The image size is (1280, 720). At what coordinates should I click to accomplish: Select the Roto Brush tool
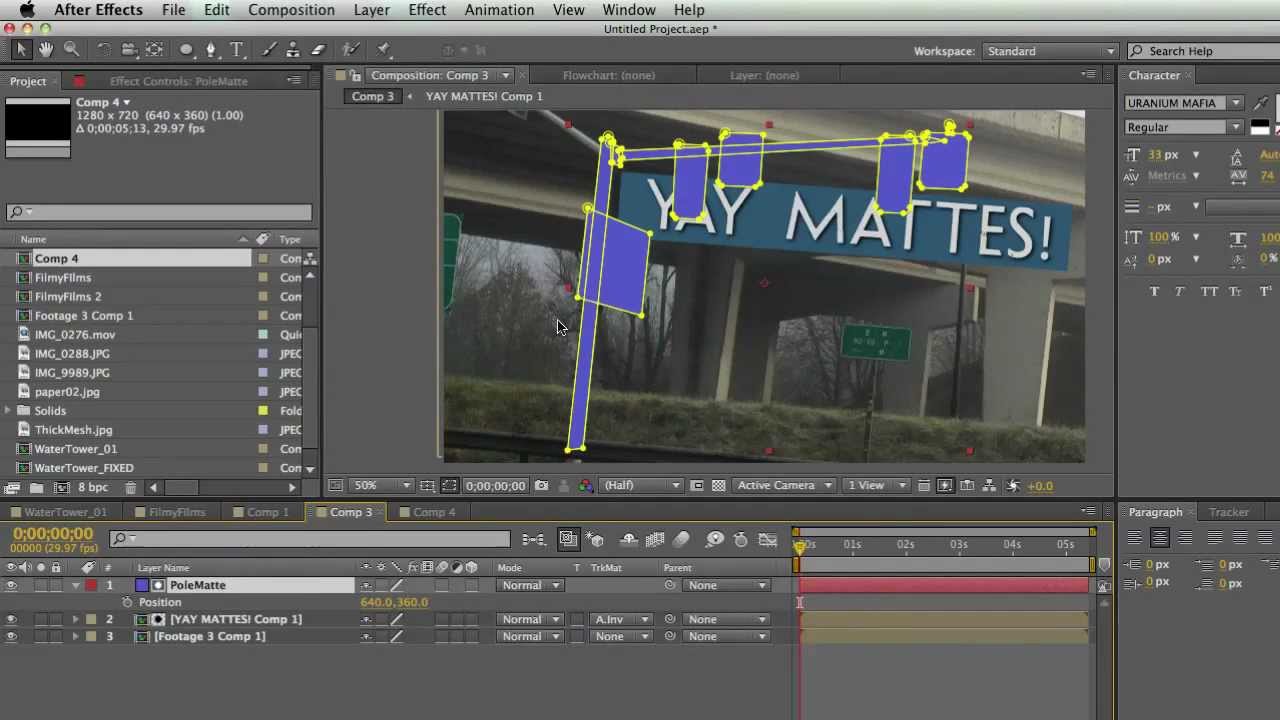pyautogui.click(x=350, y=50)
